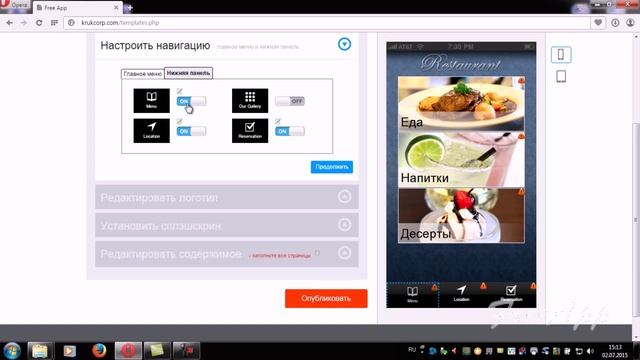640x360 pixels.
Task: Expand the Редактировать логотип section
Action: tap(227, 197)
